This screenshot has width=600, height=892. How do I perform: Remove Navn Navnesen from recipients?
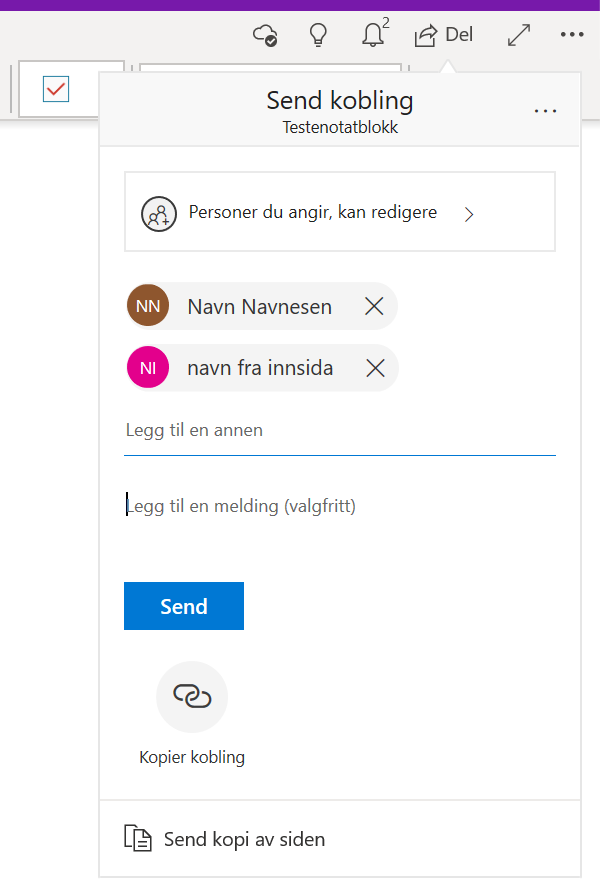pyautogui.click(x=374, y=306)
